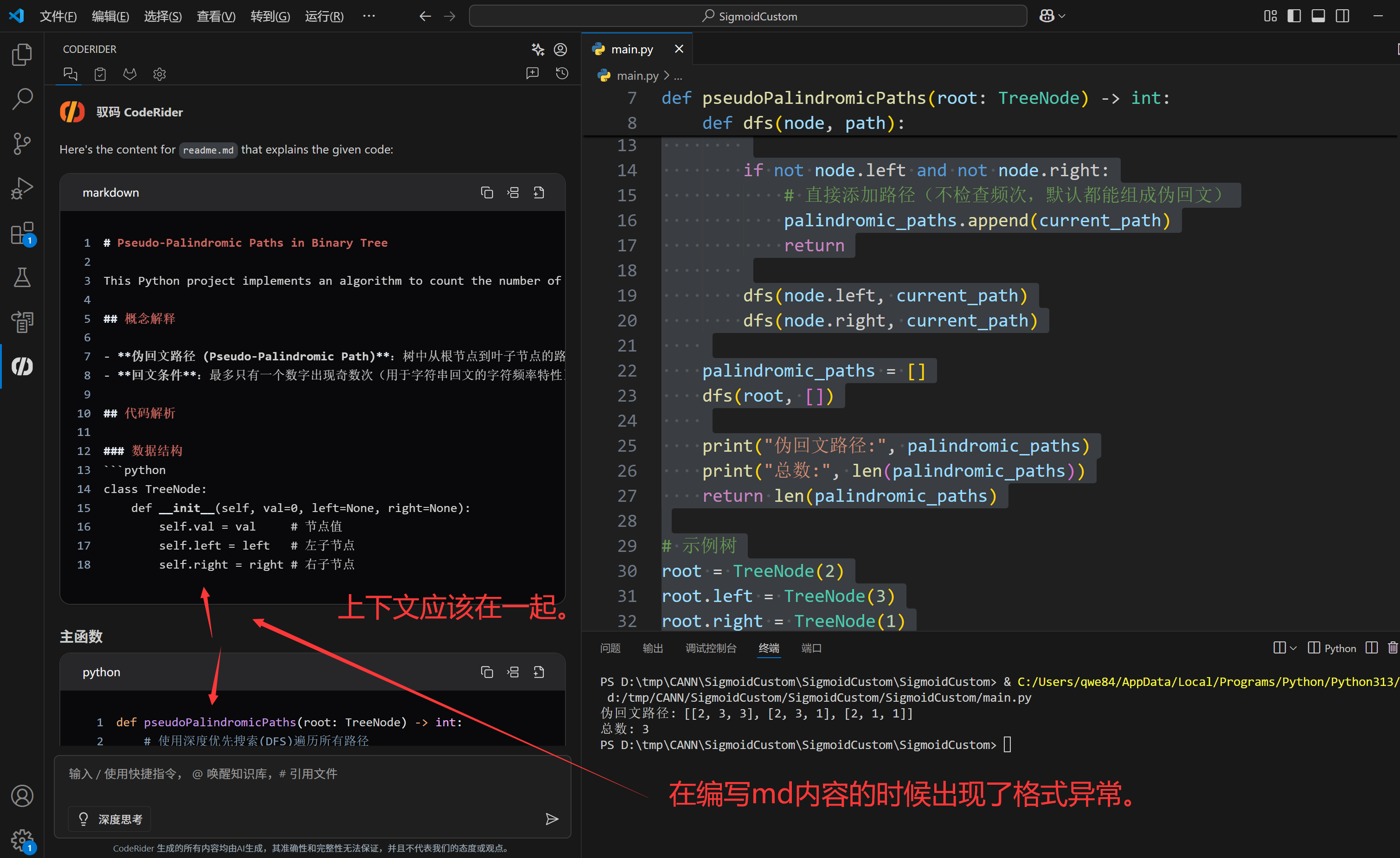1400x858 pixels.
Task: Expand the breadcrumb ellipsis after main.py
Action: point(678,76)
